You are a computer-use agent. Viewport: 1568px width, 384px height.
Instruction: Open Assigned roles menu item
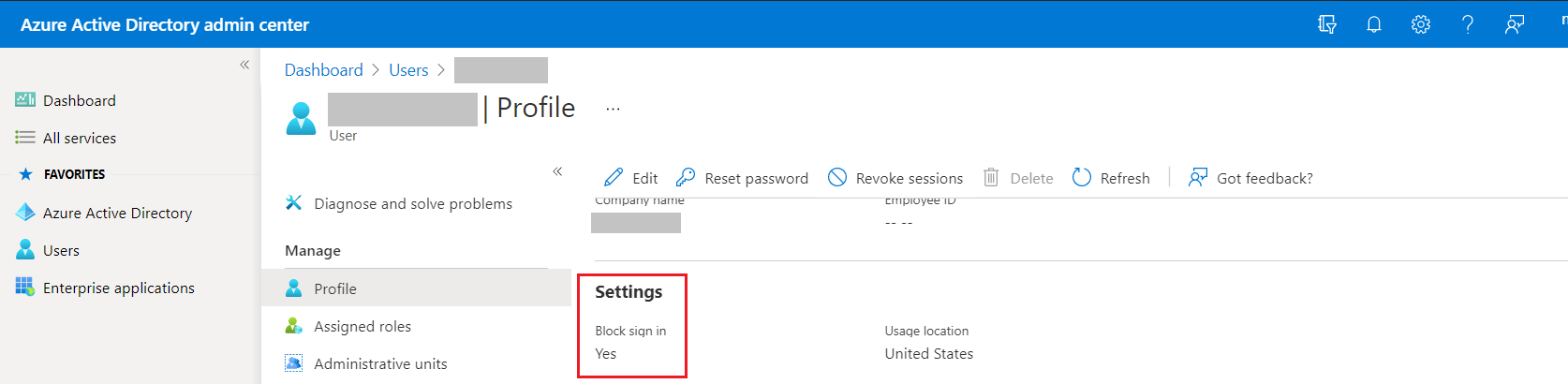362,326
